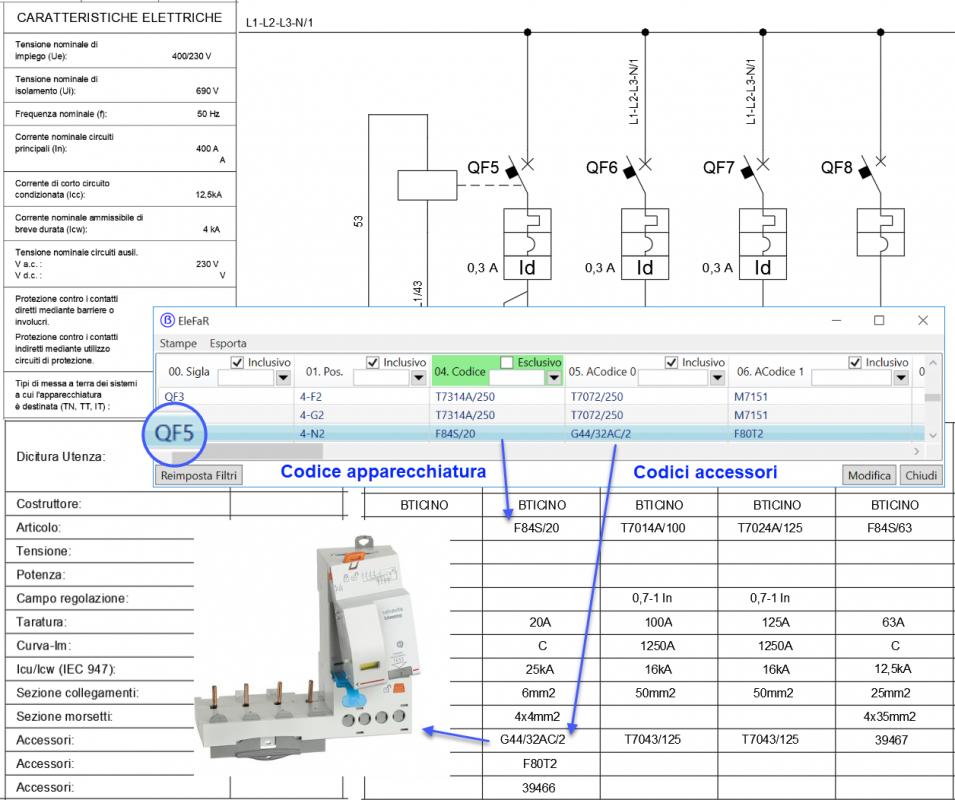
Task: Click the QF8 label in the schematic
Action: point(837,167)
